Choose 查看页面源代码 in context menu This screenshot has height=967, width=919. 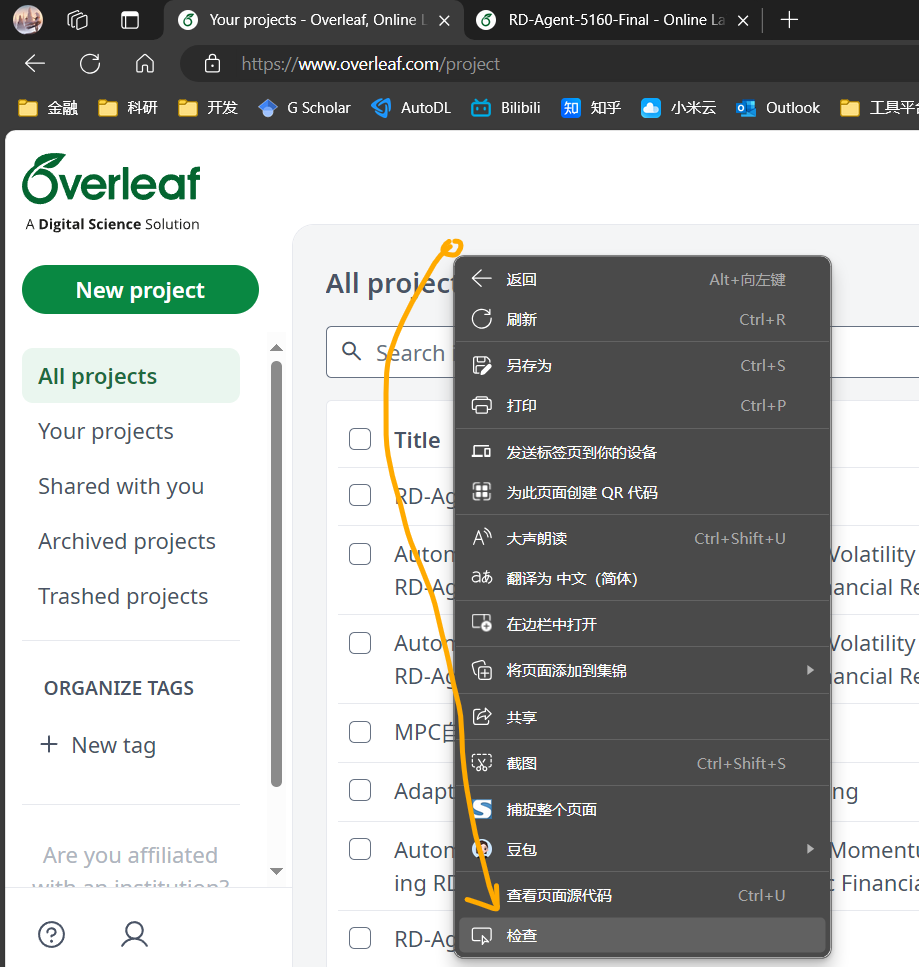click(641, 895)
